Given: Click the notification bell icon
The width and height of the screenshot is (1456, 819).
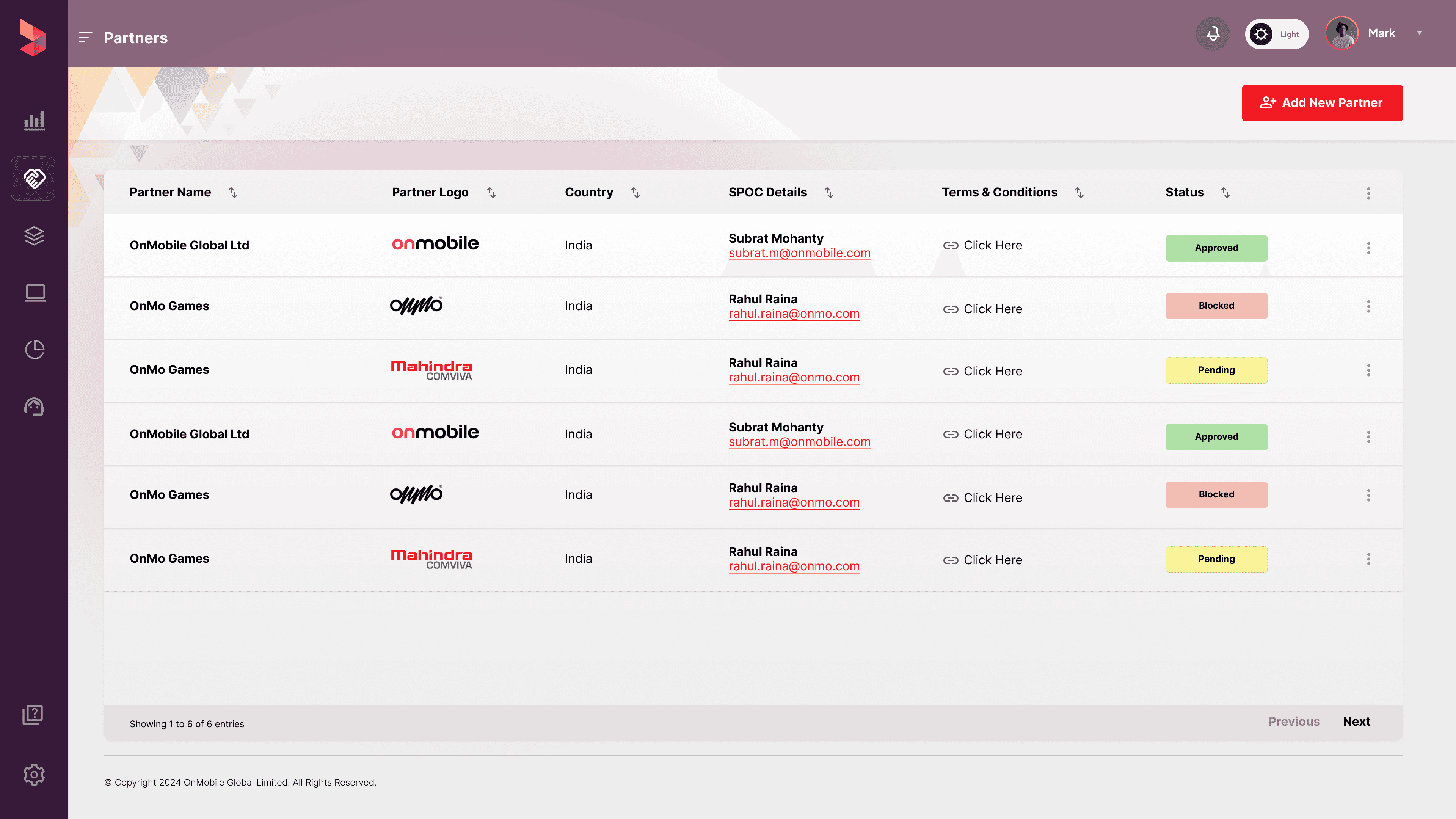Looking at the screenshot, I should coord(1213,34).
